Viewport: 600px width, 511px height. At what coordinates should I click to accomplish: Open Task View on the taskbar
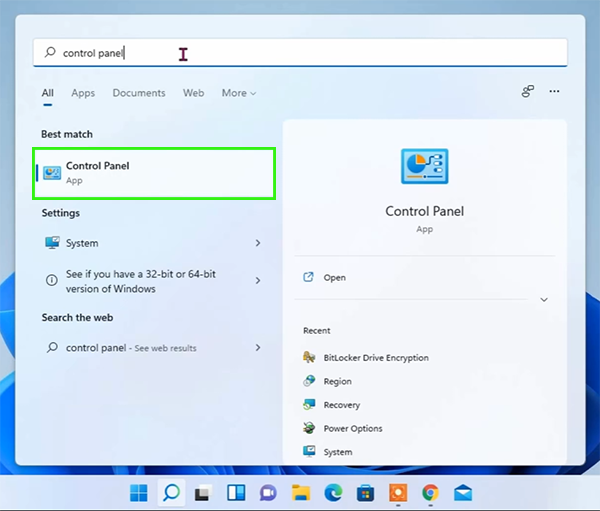click(x=204, y=493)
